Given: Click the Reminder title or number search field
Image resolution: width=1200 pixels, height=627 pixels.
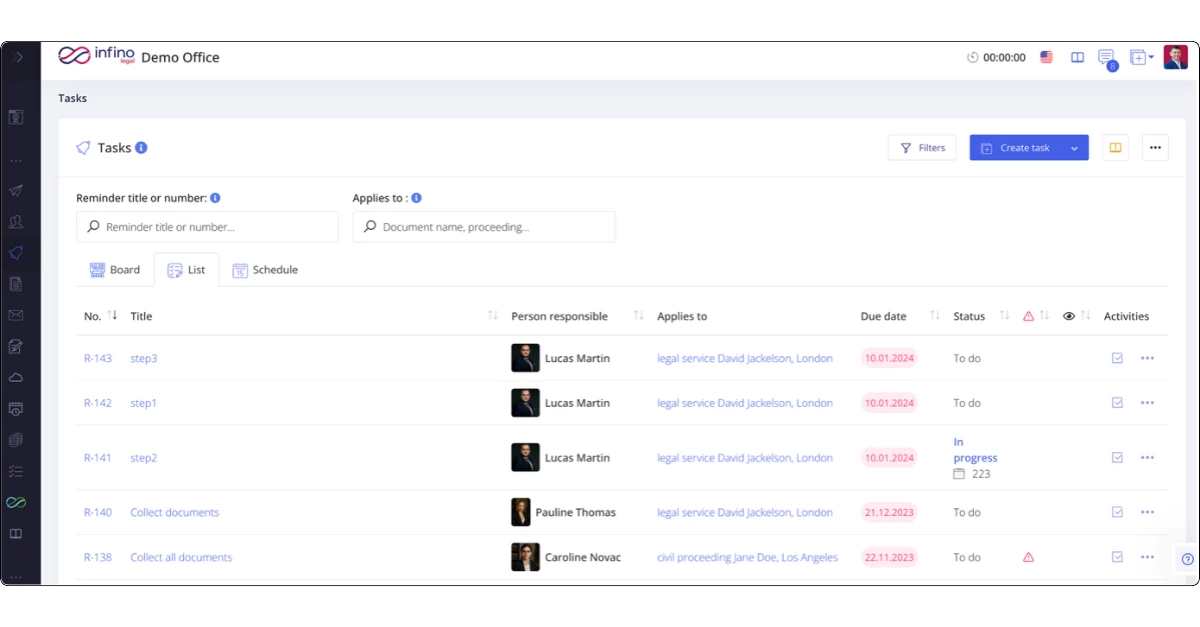Looking at the screenshot, I should pos(207,227).
